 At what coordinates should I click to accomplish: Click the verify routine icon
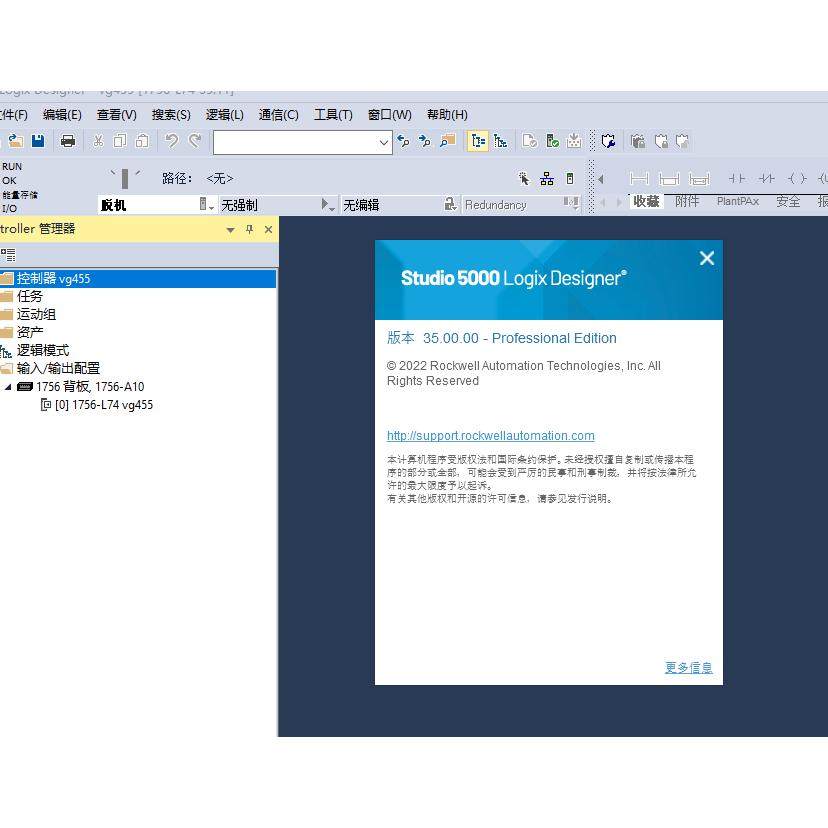coord(529,141)
